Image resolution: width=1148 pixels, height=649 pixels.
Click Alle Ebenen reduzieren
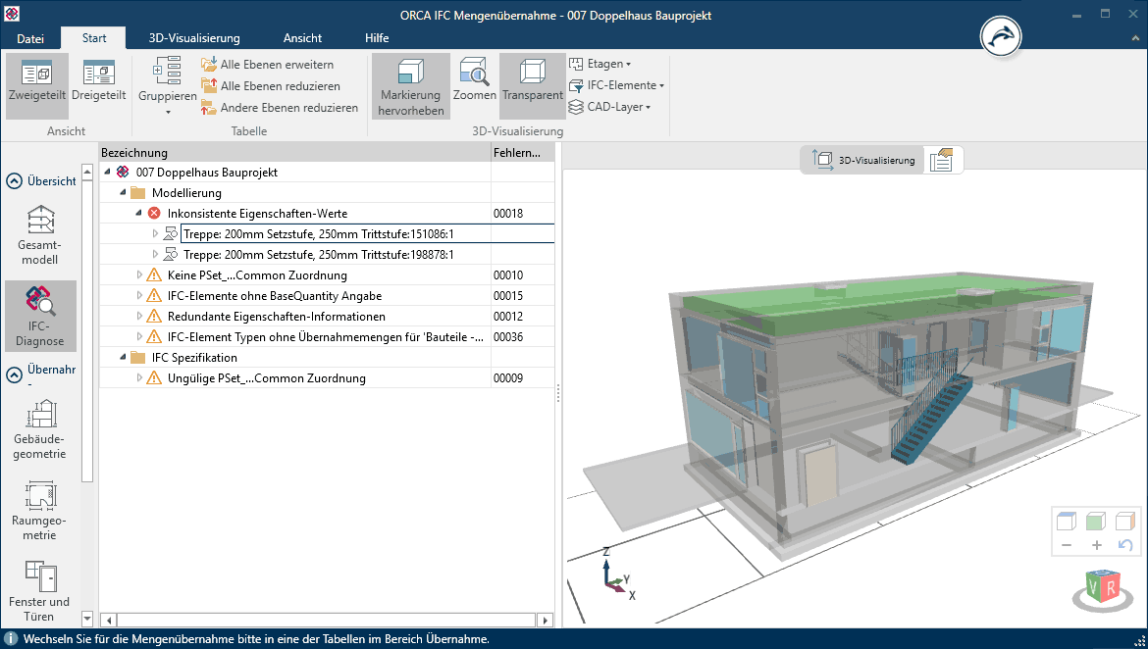[x=271, y=86]
